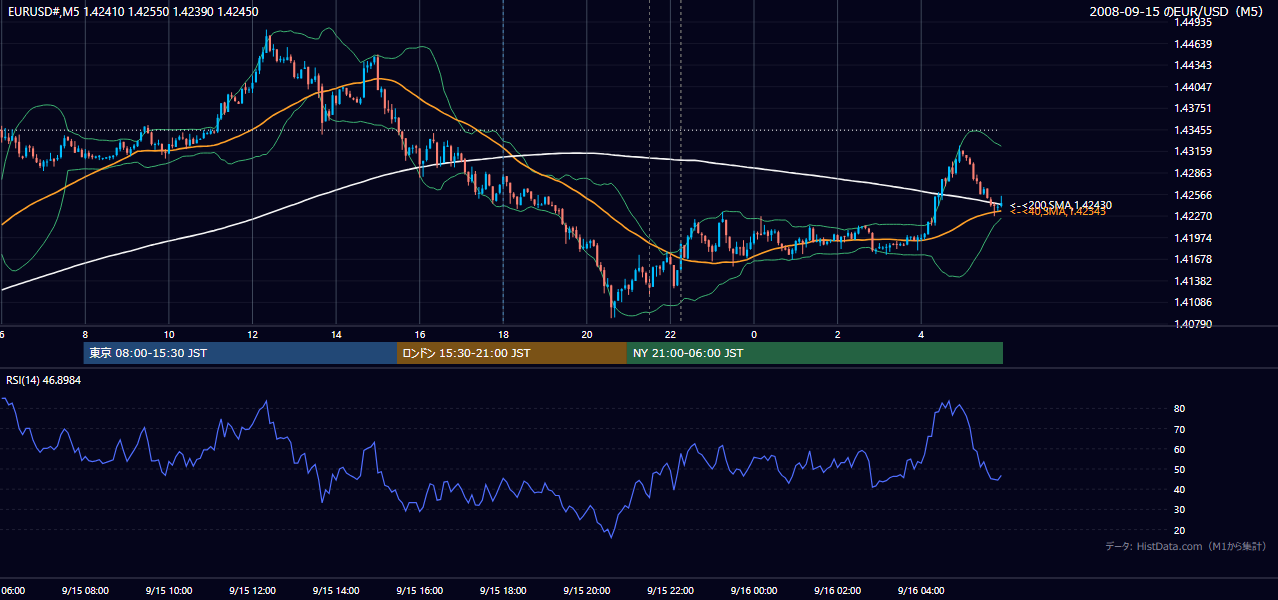Click hour tick 8 below the price chart
This screenshot has width=1278, height=600.
(x=85, y=335)
